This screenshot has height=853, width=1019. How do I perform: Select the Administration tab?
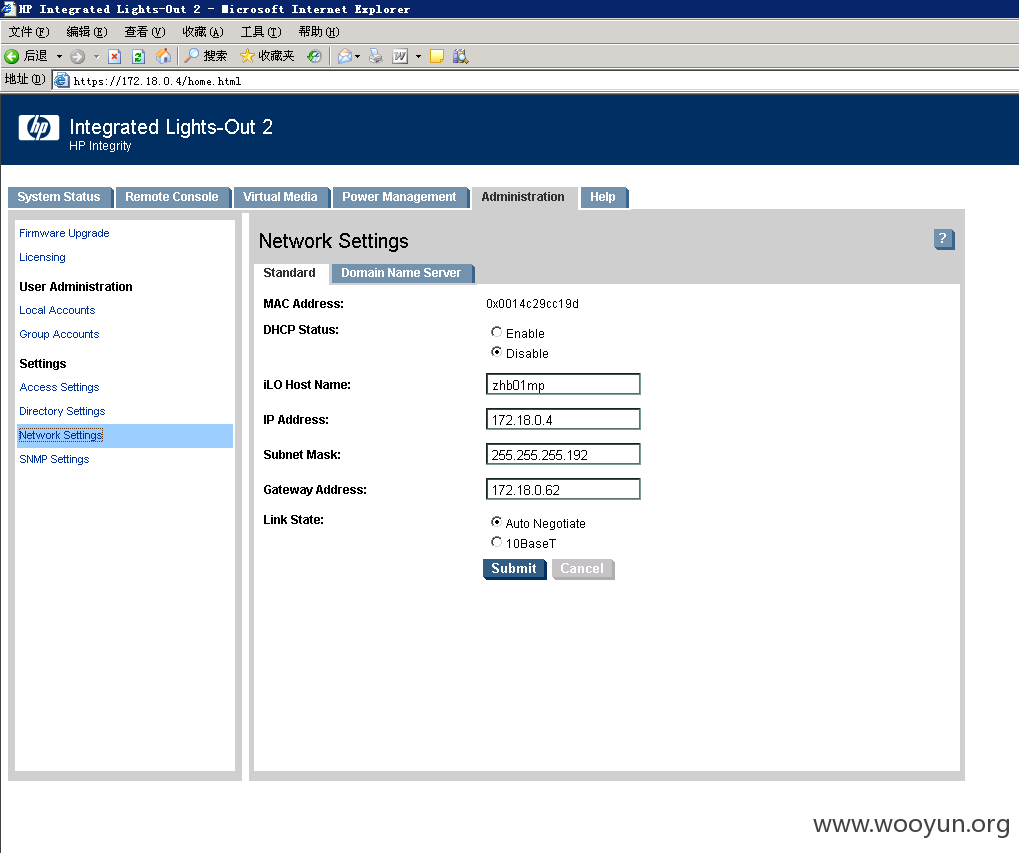[523, 197]
